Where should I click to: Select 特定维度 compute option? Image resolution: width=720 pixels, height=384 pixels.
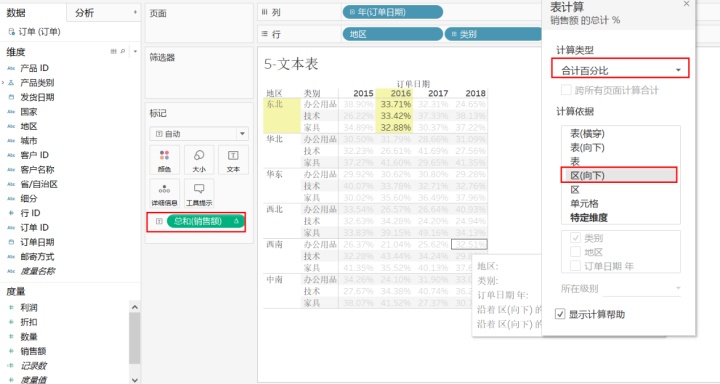pos(589,217)
